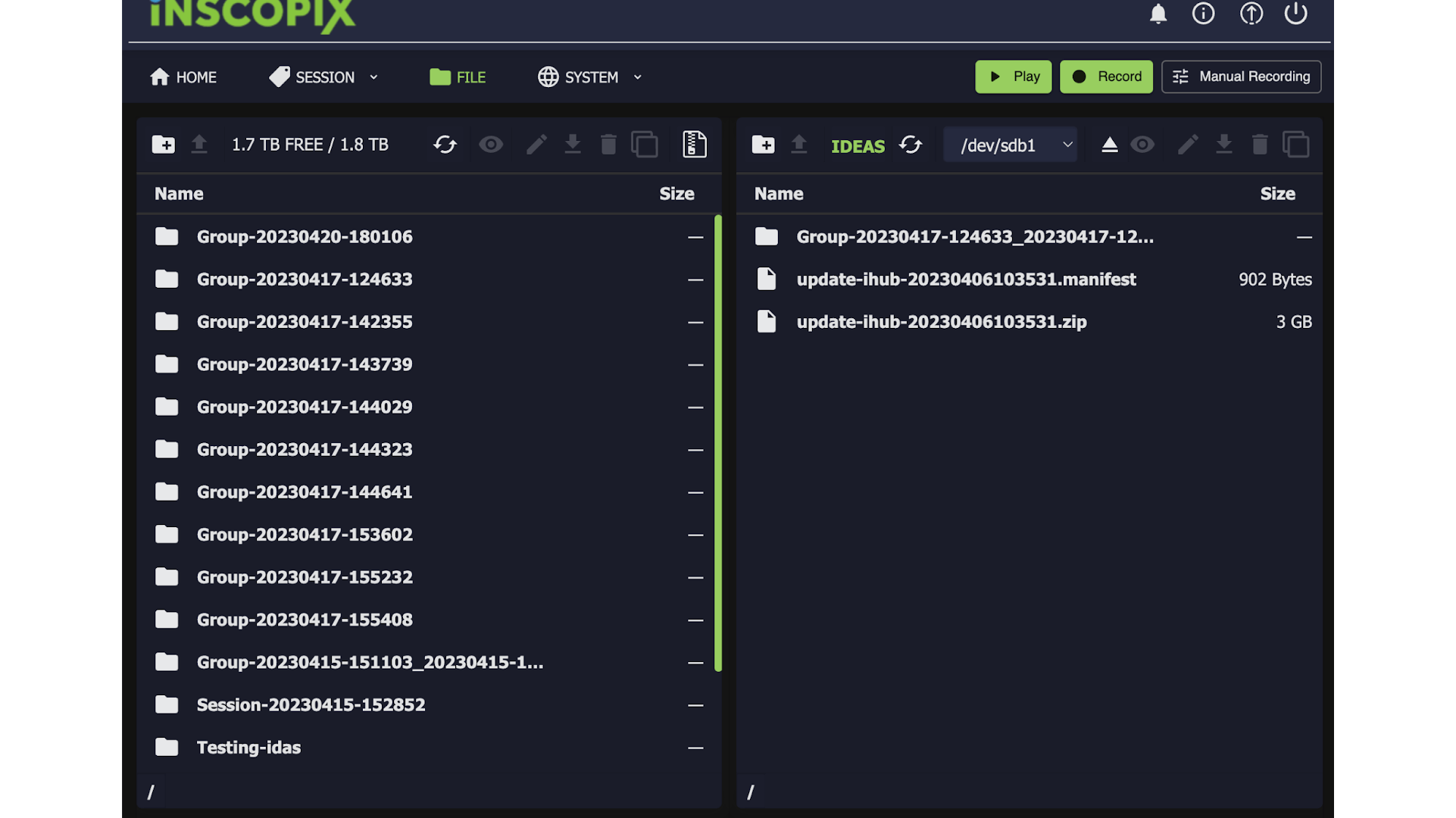This screenshot has height=818, width=1456.
Task: Sort right panel by Name header
Action: click(779, 194)
